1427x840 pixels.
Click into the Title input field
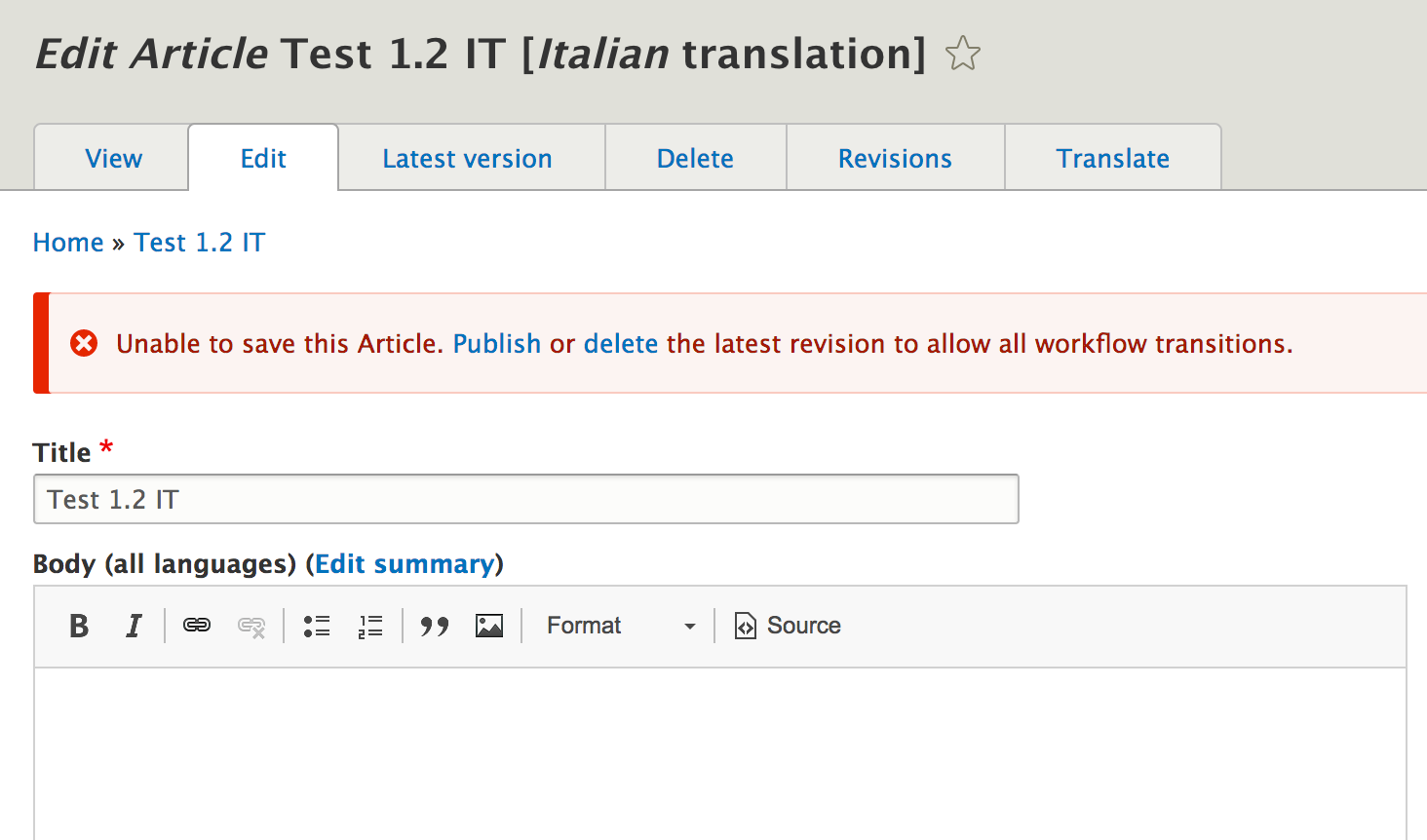point(526,498)
